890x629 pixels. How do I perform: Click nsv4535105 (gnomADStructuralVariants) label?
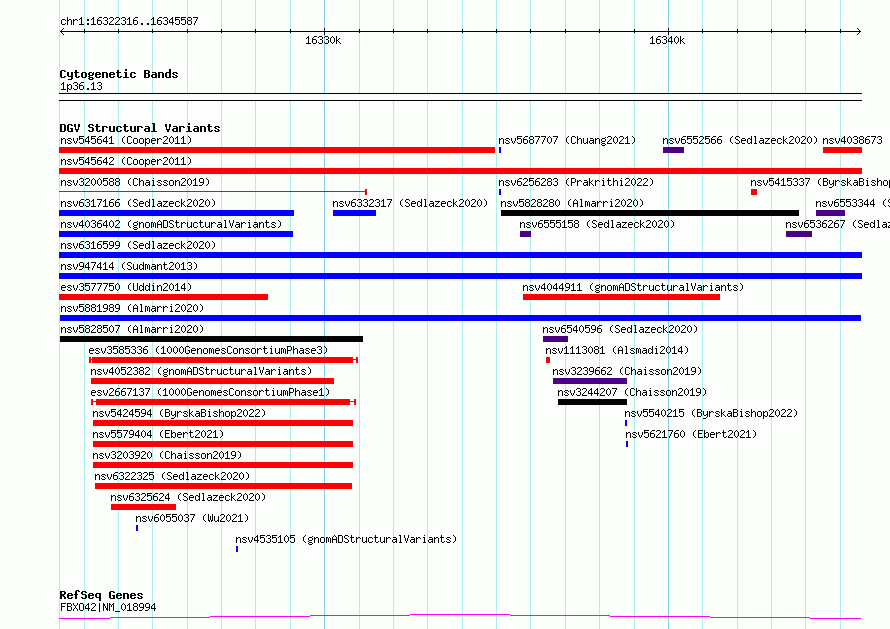click(x=346, y=539)
